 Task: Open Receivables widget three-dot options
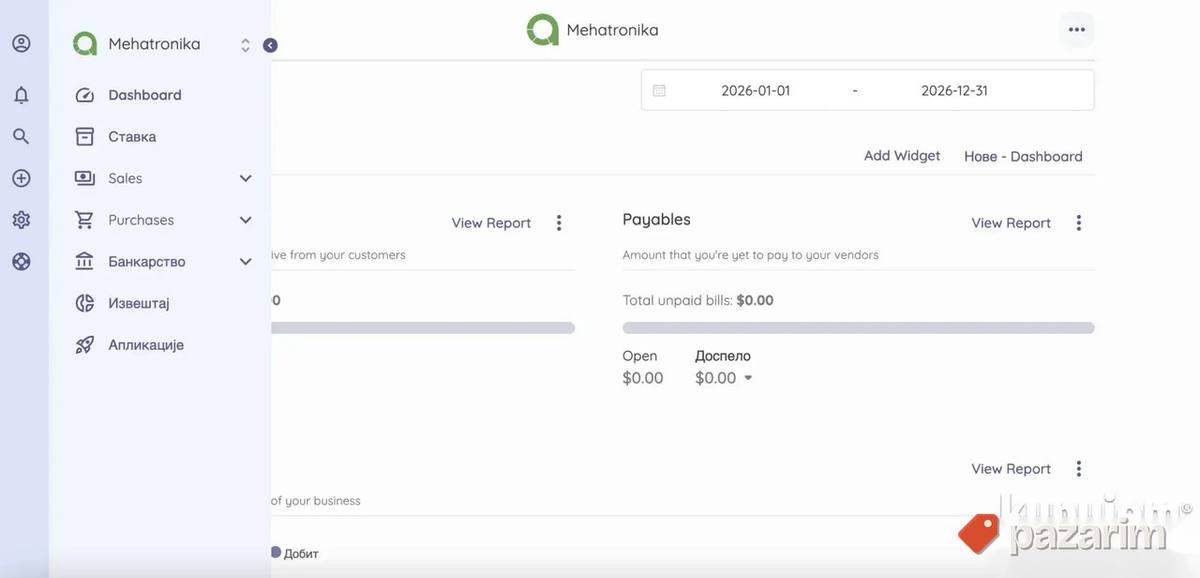point(559,223)
